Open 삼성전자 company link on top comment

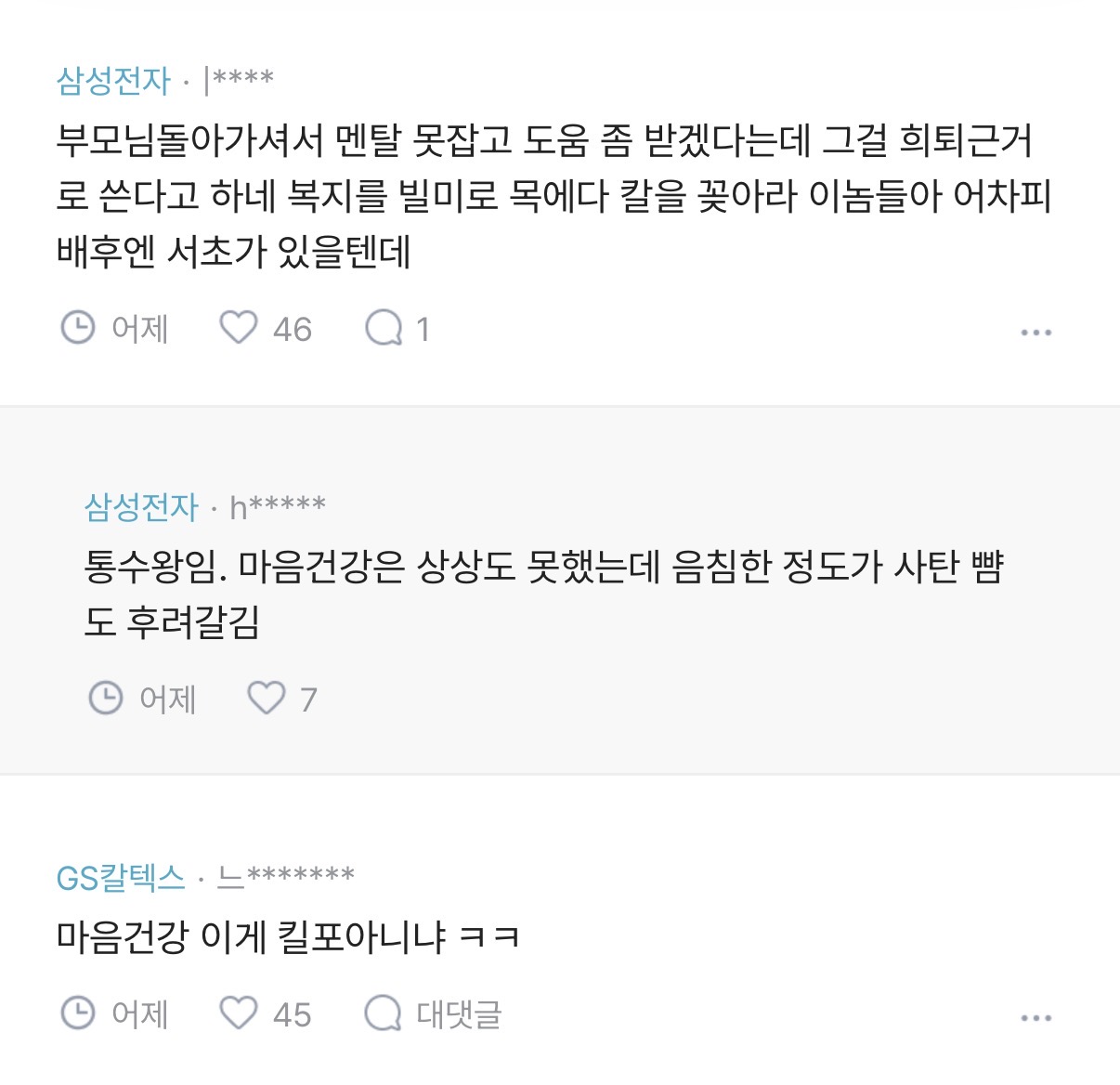[x=113, y=81]
